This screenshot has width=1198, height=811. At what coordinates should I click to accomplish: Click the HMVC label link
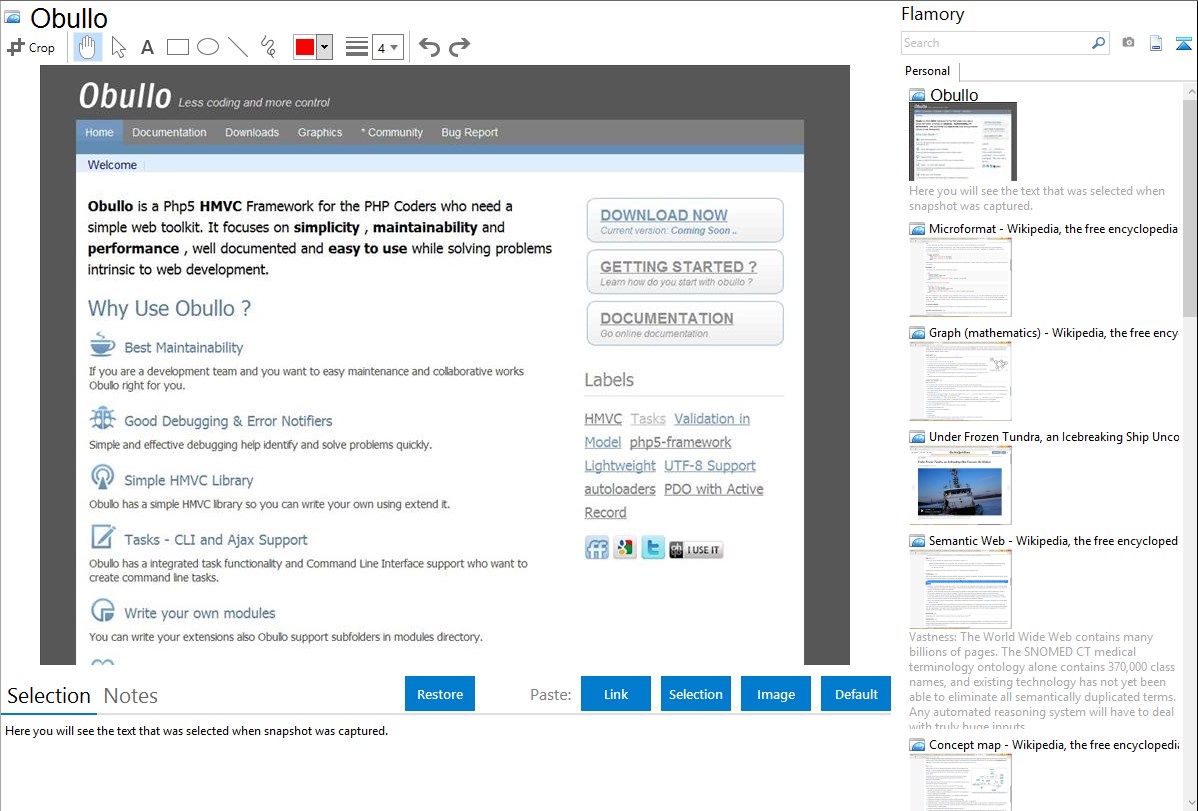click(x=604, y=419)
